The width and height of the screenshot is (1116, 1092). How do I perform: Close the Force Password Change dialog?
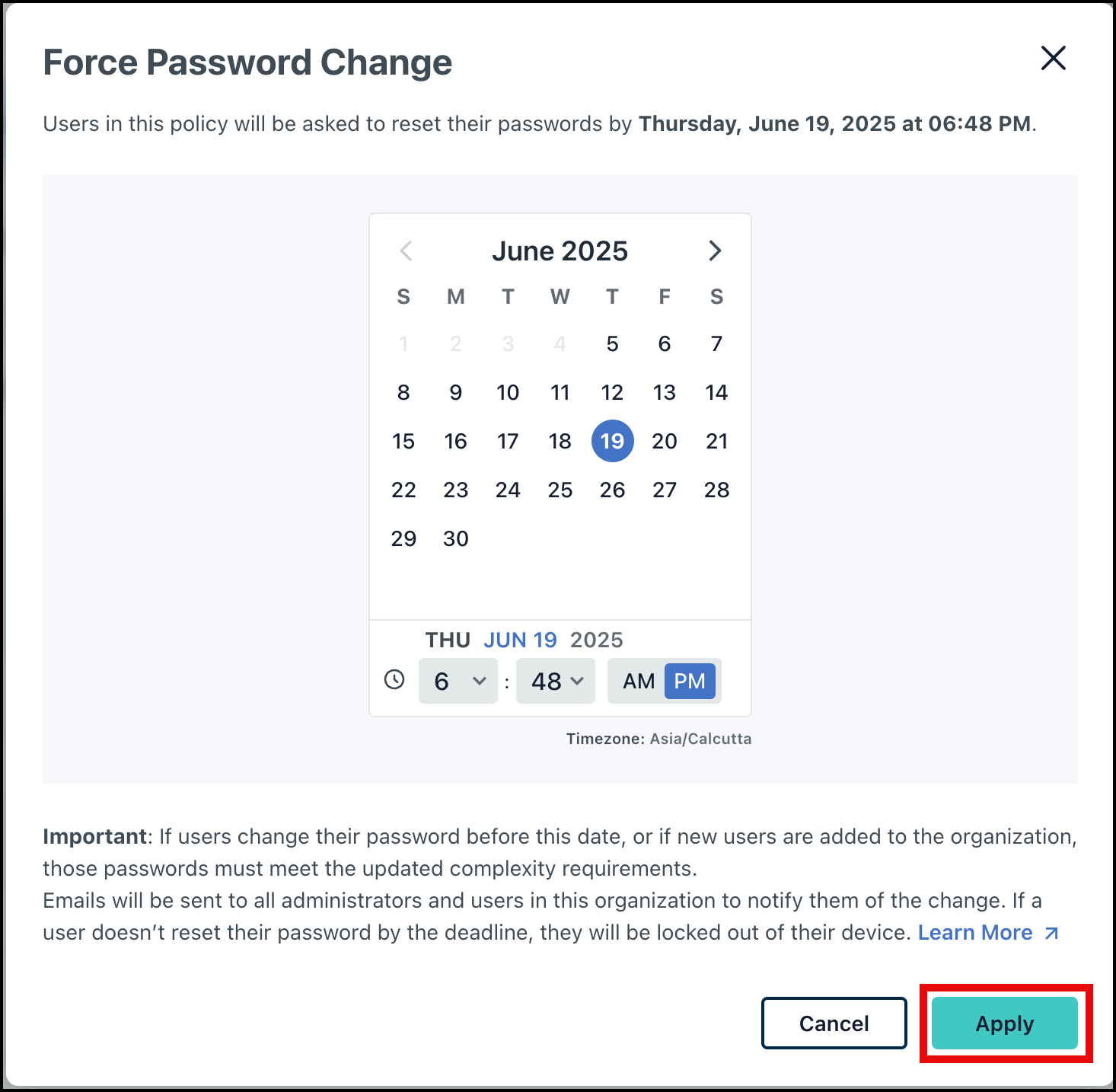coord(1054,59)
